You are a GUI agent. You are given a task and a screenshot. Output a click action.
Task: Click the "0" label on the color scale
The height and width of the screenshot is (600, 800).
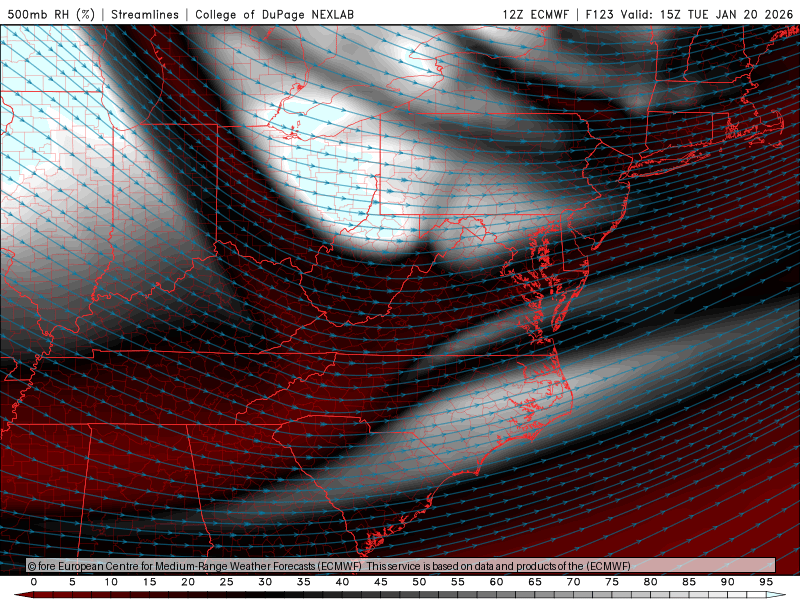pyautogui.click(x=34, y=582)
